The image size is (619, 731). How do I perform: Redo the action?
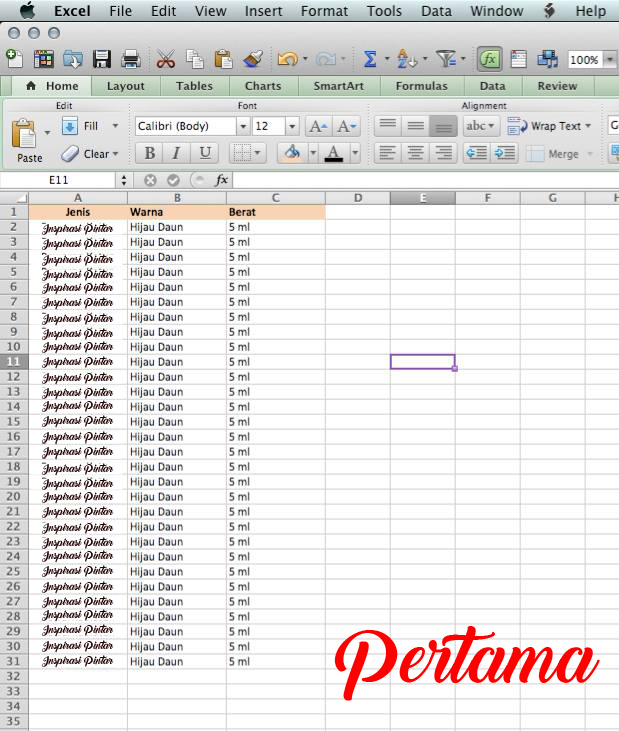(x=326, y=59)
